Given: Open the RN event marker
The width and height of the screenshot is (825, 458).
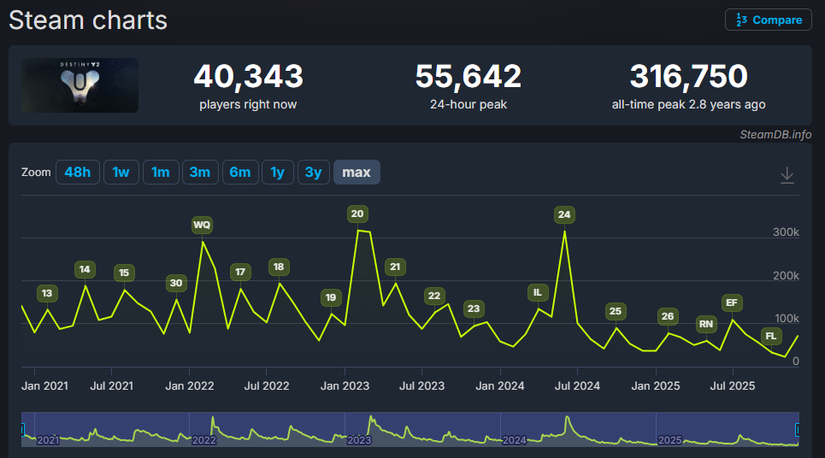Looking at the screenshot, I should pos(706,323).
